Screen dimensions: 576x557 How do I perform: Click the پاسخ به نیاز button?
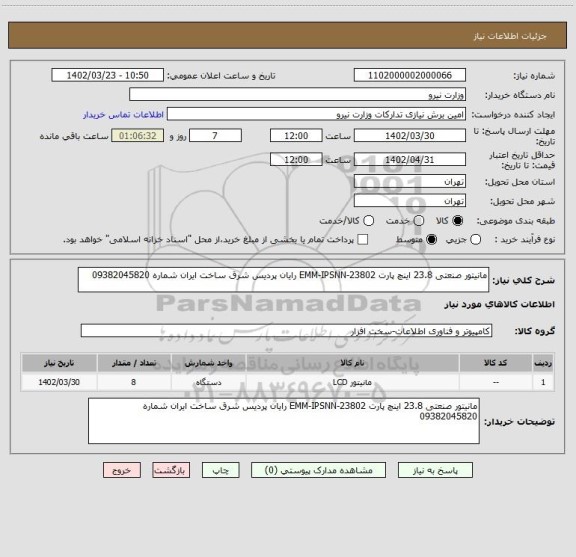(x=435, y=470)
